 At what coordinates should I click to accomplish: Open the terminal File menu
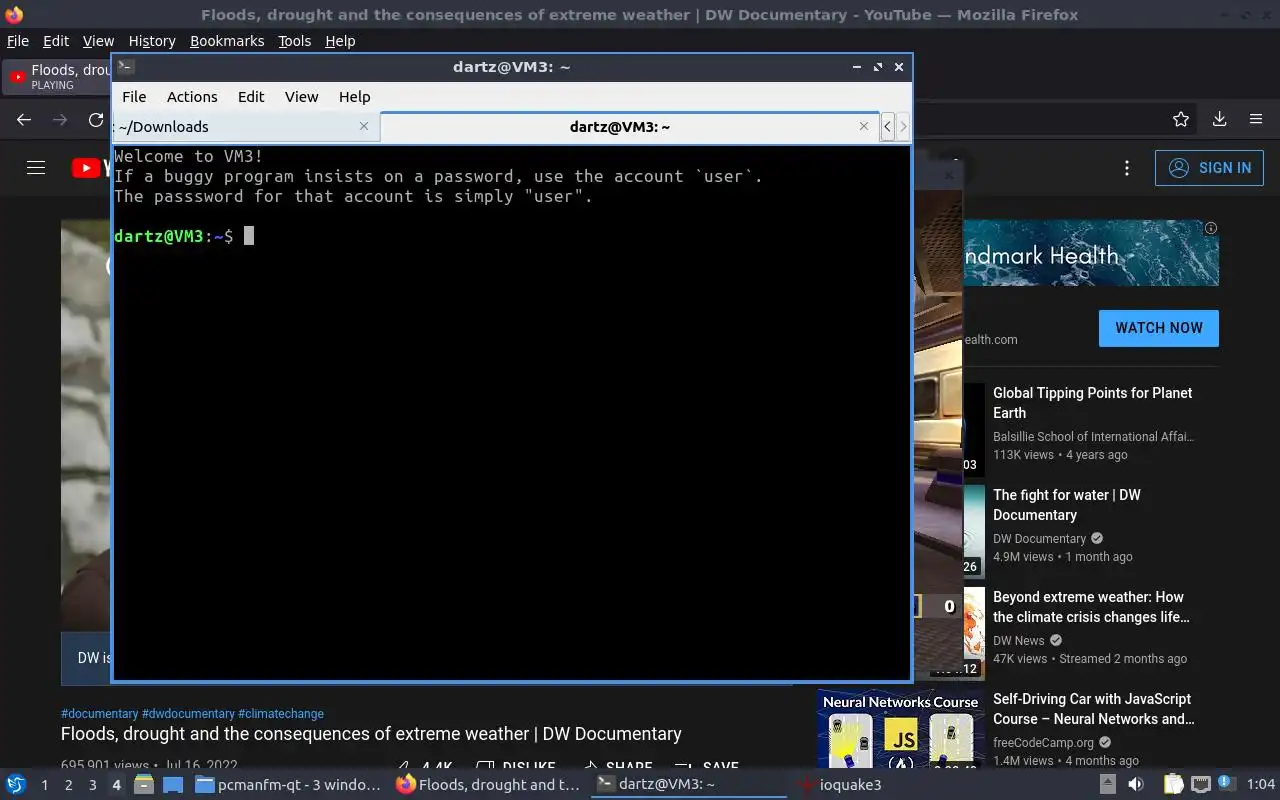pyautogui.click(x=134, y=97)
